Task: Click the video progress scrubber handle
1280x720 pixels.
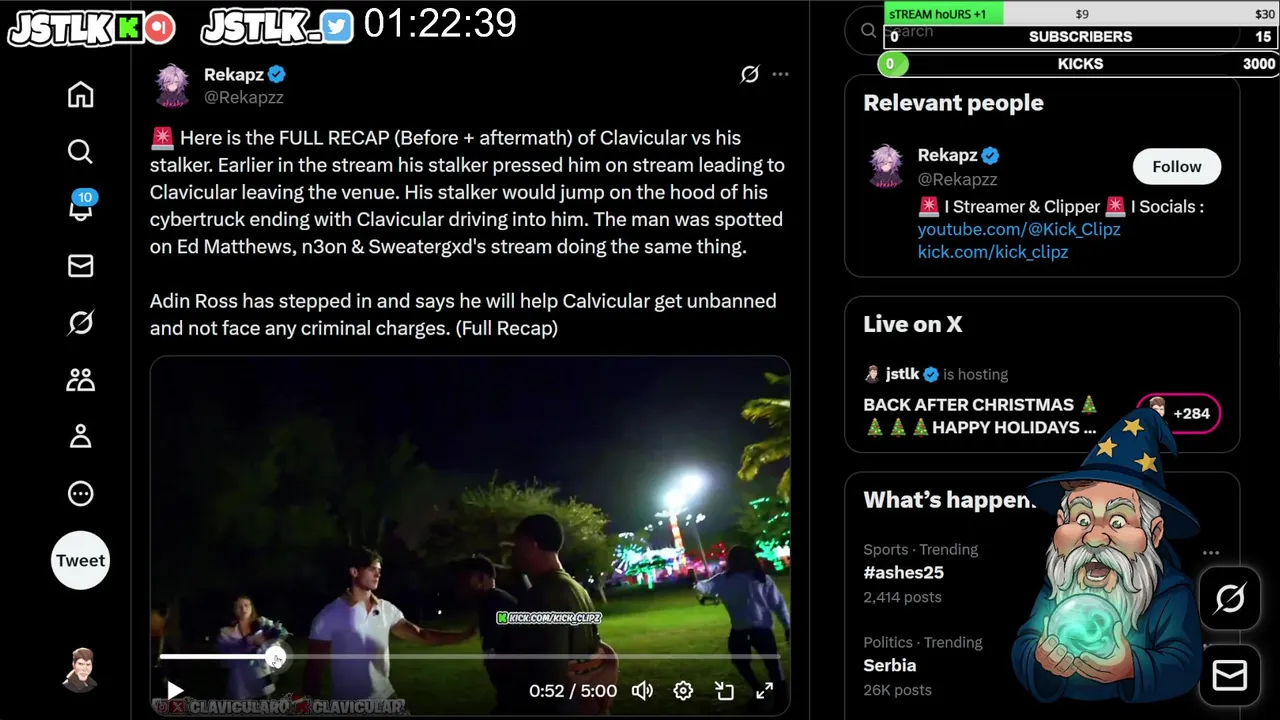Action: pyautogui.click(x=275, y=657)
